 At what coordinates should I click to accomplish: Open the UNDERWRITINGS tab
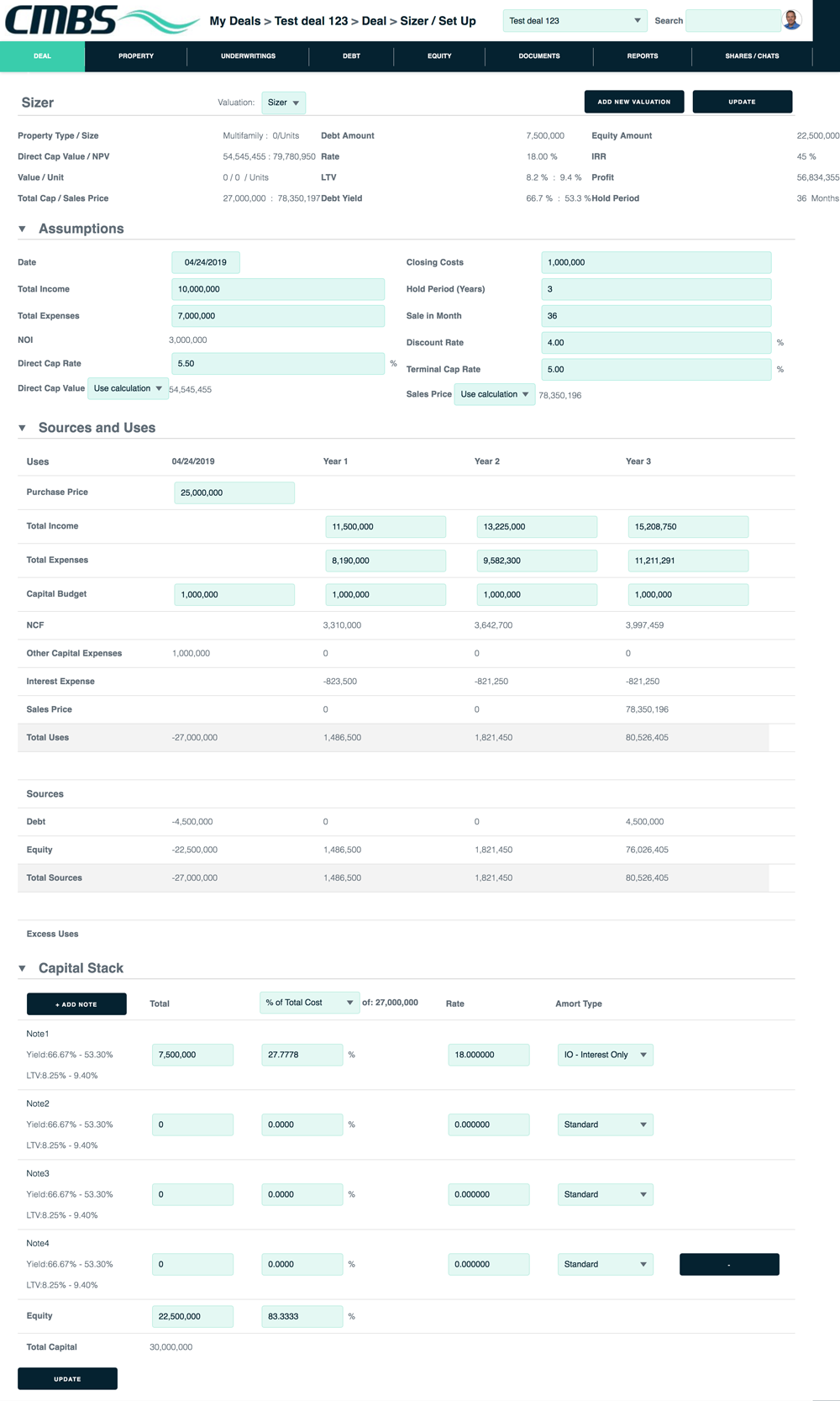(x=248, y=56)
